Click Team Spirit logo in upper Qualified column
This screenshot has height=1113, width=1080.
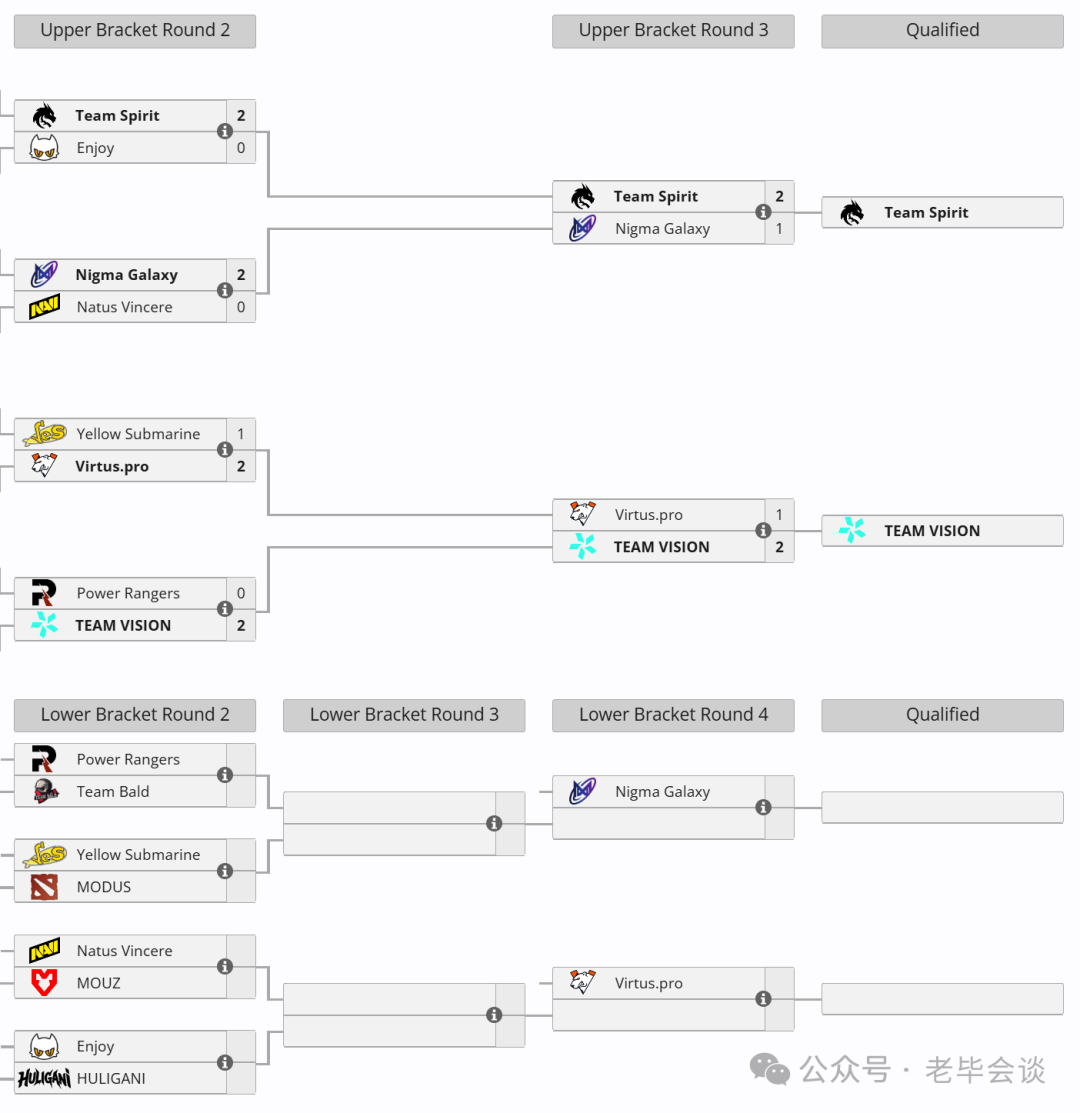point(852,212)
